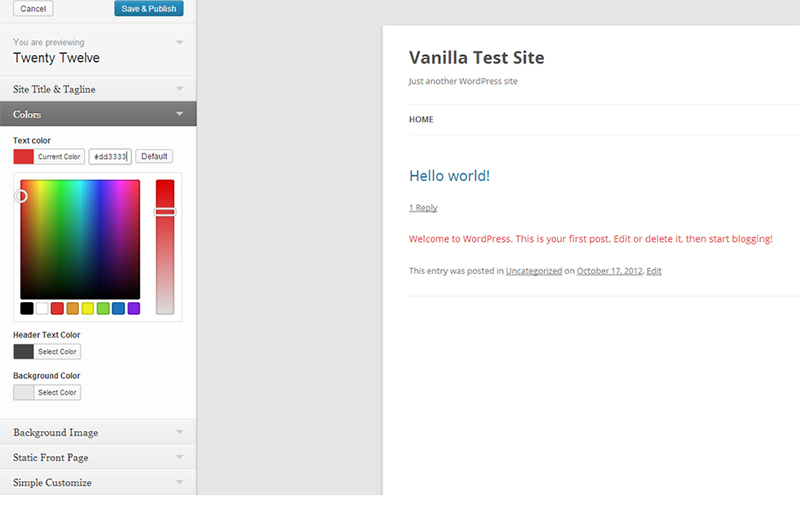Viewport: 800px width, 511px height.
Task: Select the green palette swatch
Action: tap(103, 308)
